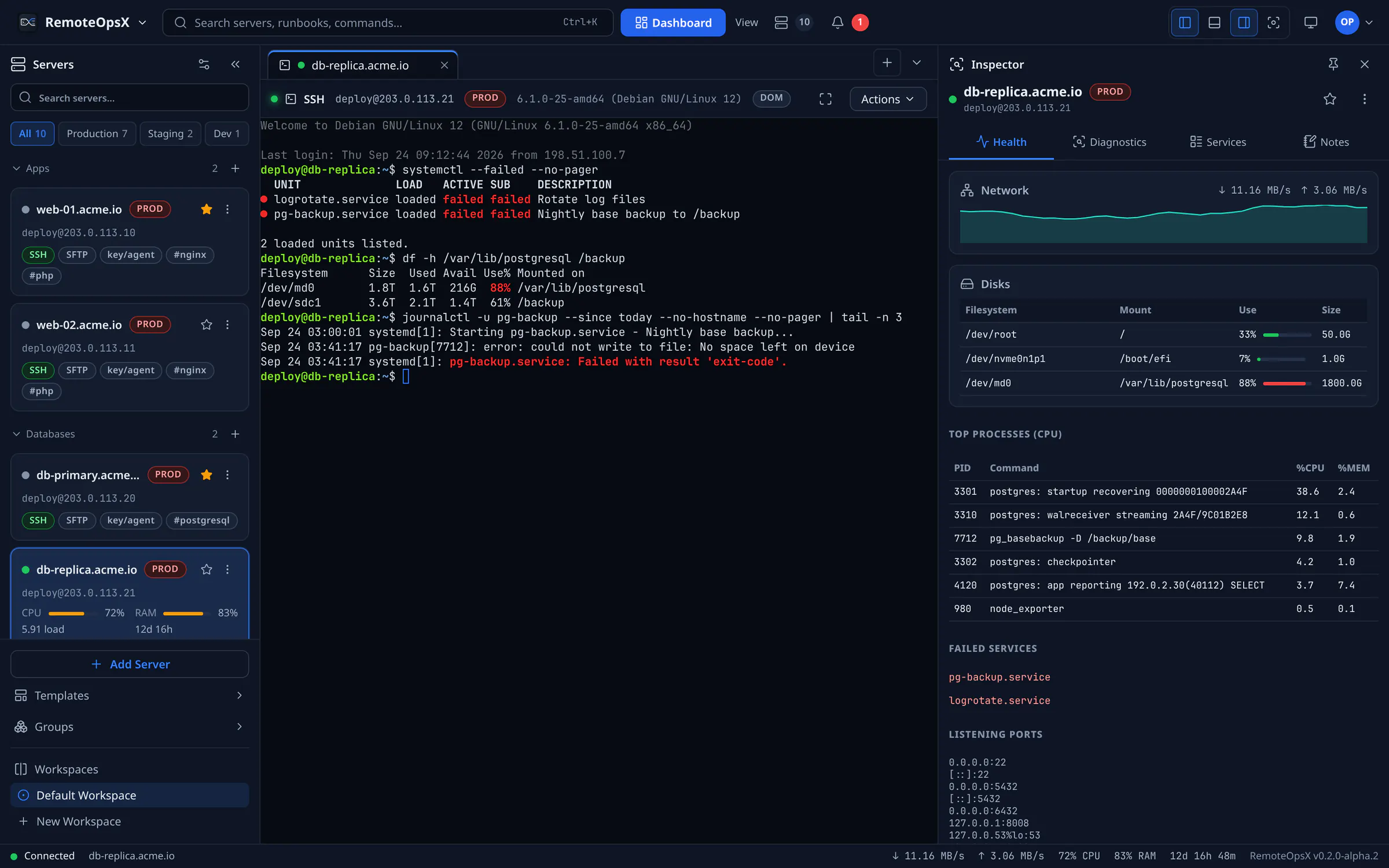This screenshot has height=868, width=1389.
Task: Open the db-primary.acme more options menu
Action: 227,475
